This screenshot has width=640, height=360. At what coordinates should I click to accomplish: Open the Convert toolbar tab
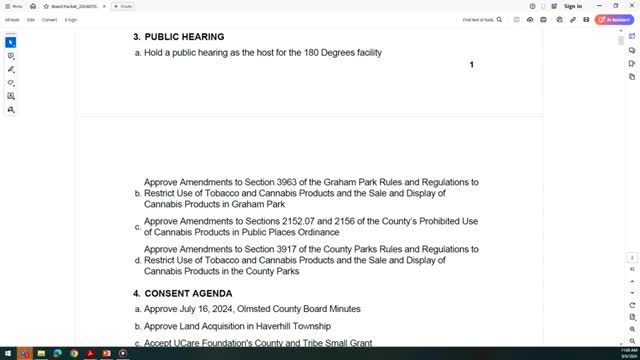pos(49,20)
